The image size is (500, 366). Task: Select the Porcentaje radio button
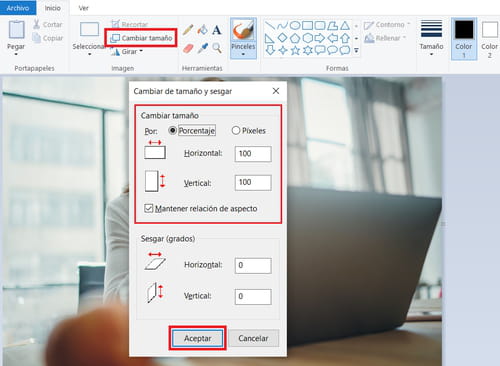click(173, 130)
